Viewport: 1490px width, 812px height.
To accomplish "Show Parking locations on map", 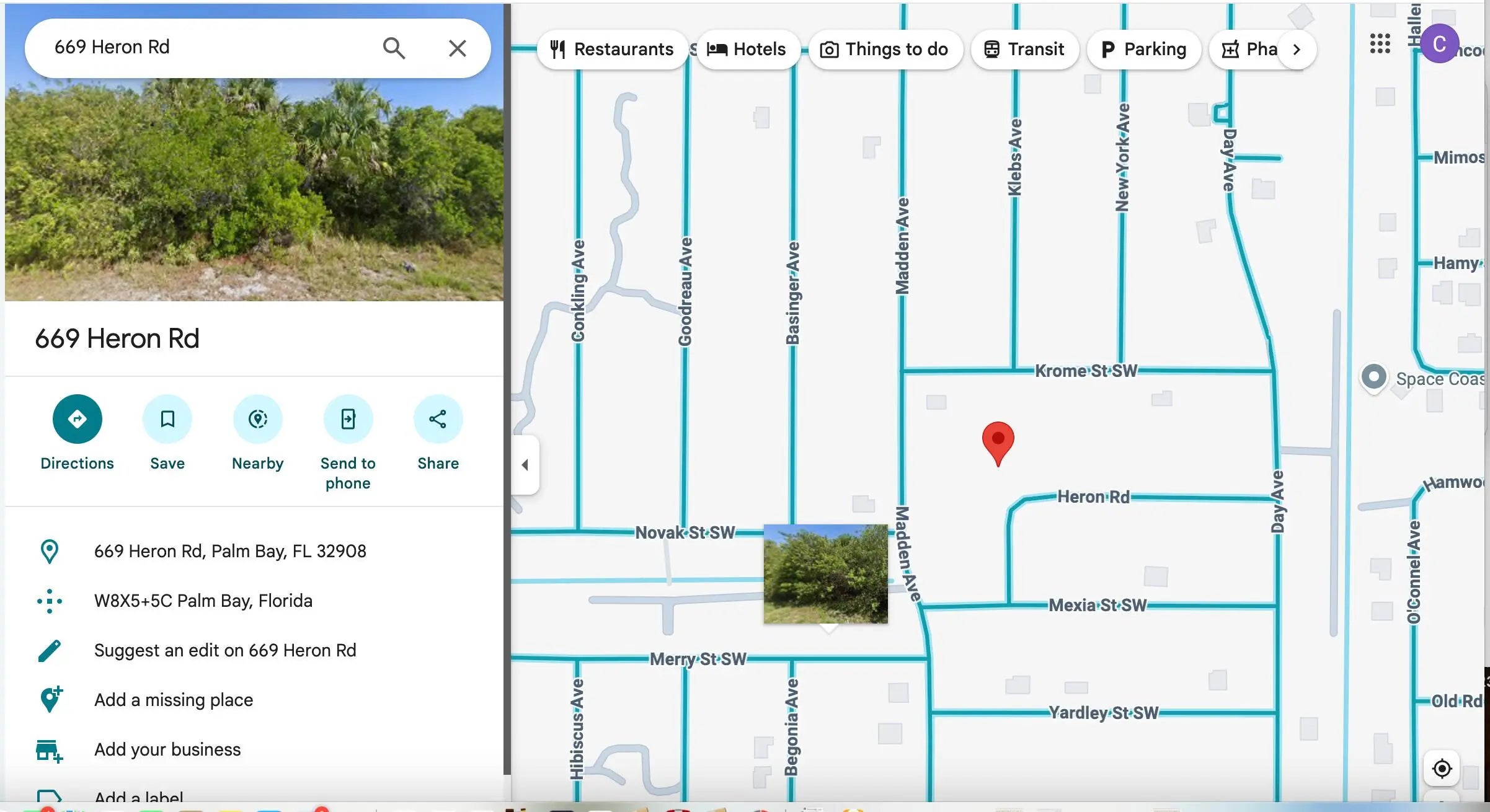I will click(x=1144, y=50).
